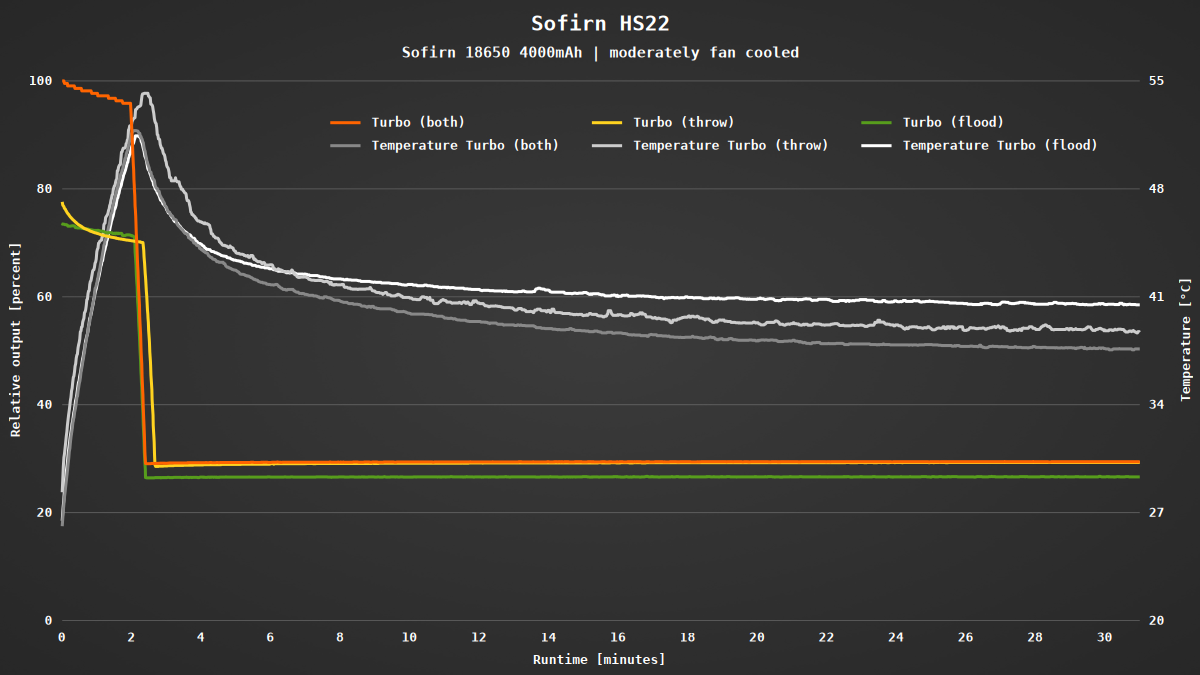
Task: Toggle Temperature Turbo (both) legend entry
Action: point(444,145)
